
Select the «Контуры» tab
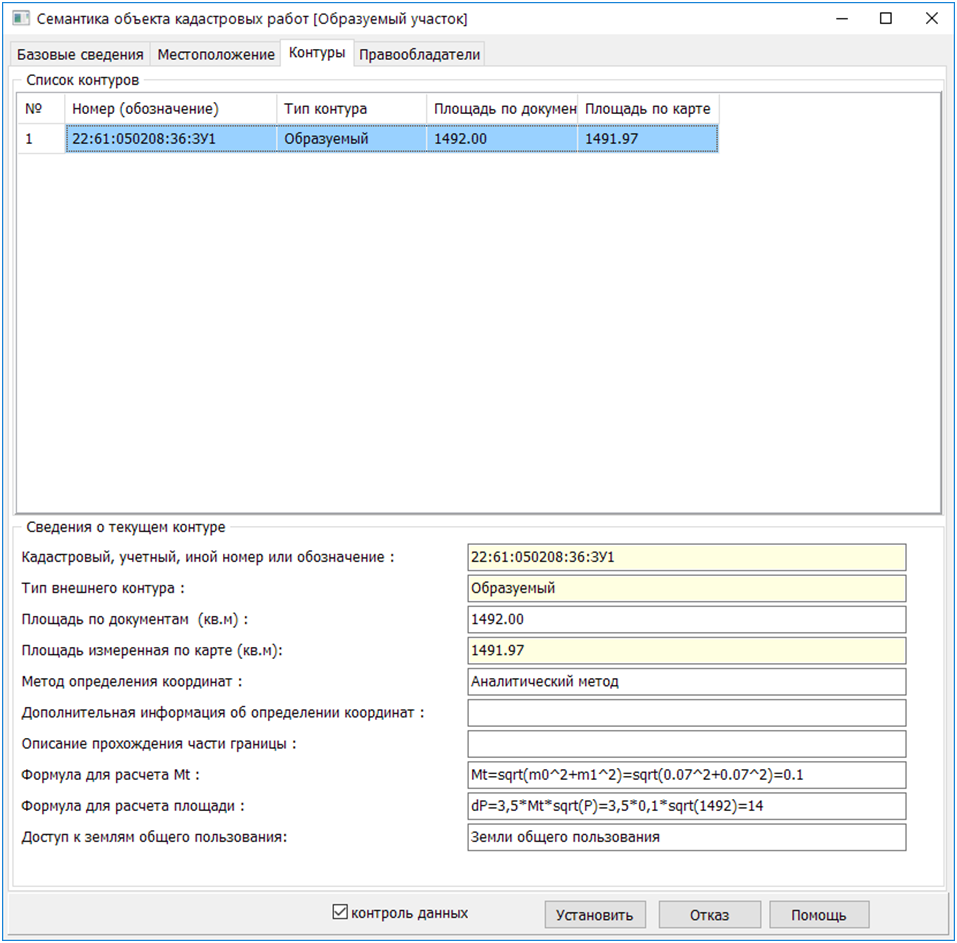point(317,54)
